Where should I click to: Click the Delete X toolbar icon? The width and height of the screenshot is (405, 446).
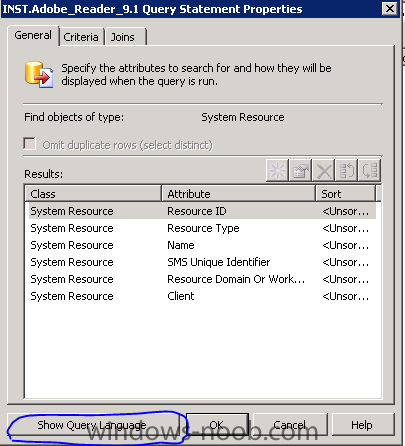(x=324, y=171)
